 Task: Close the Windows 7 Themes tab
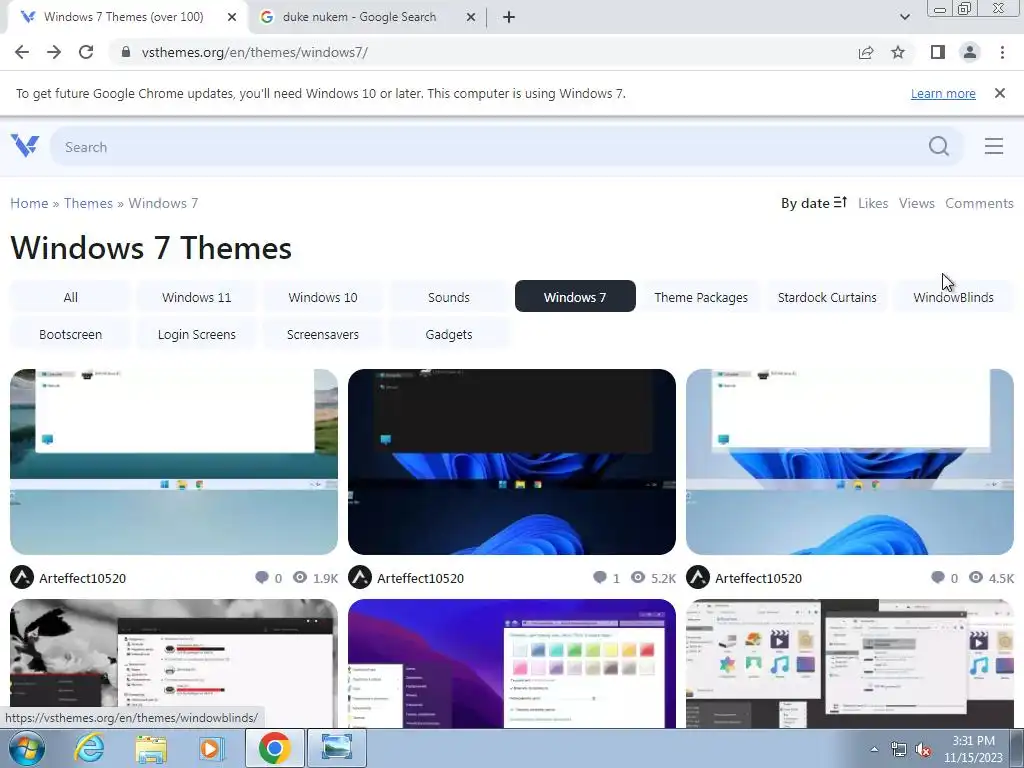[x=232, y=17]
